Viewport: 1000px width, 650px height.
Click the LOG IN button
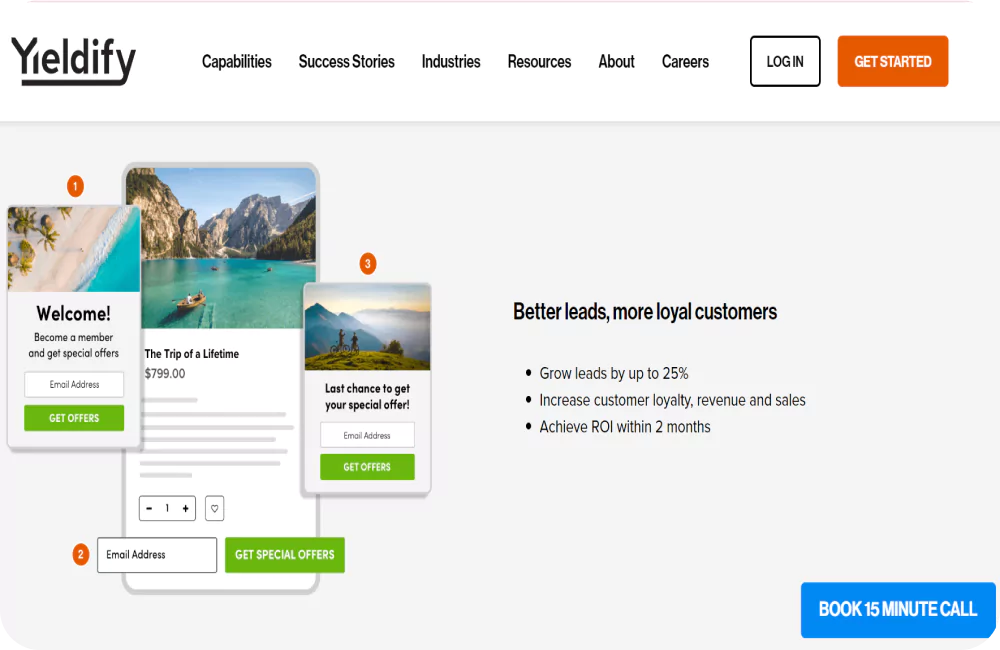point(785,61)
